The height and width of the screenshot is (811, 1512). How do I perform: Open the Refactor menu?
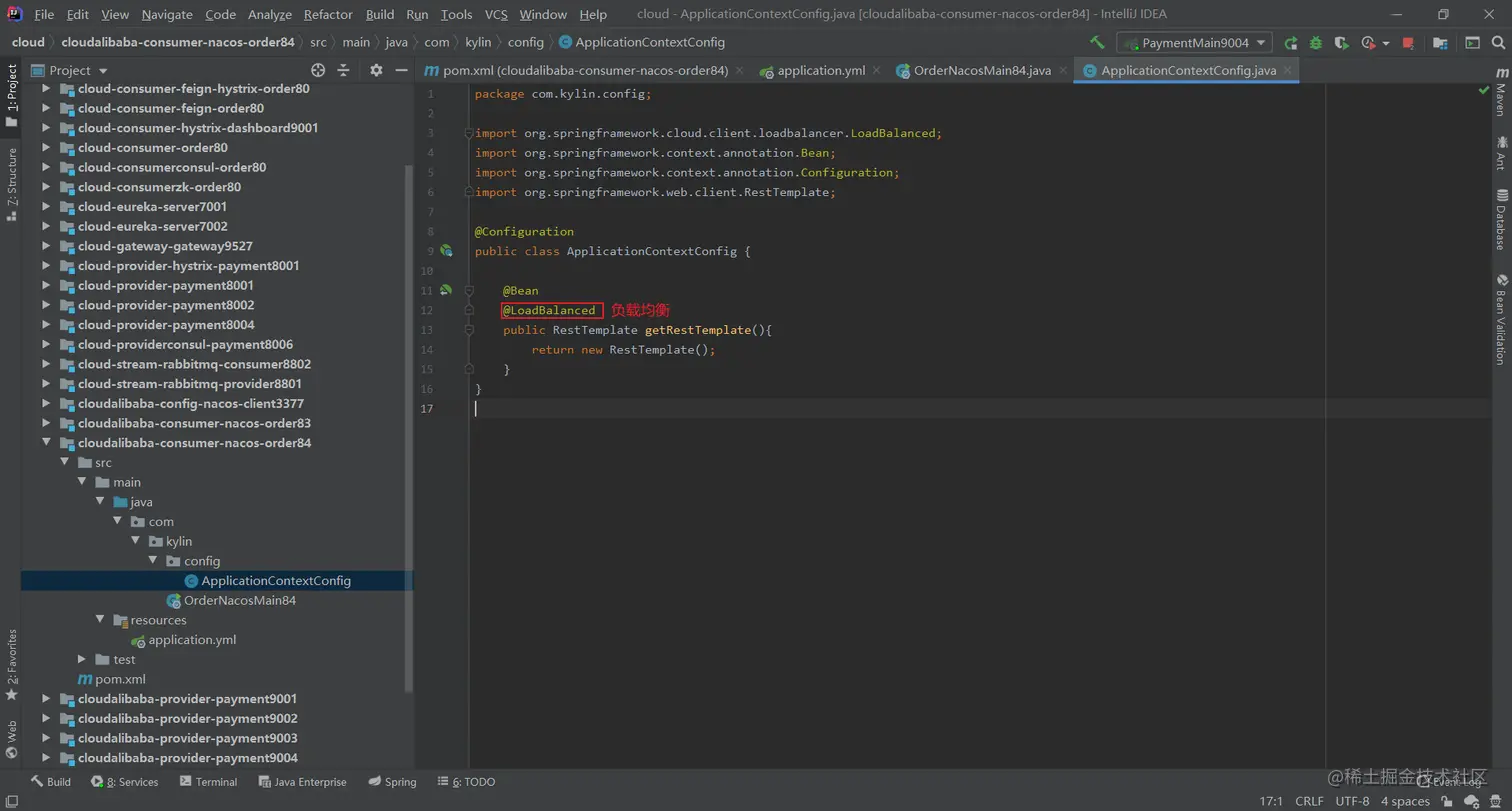[x=328, y=14]
